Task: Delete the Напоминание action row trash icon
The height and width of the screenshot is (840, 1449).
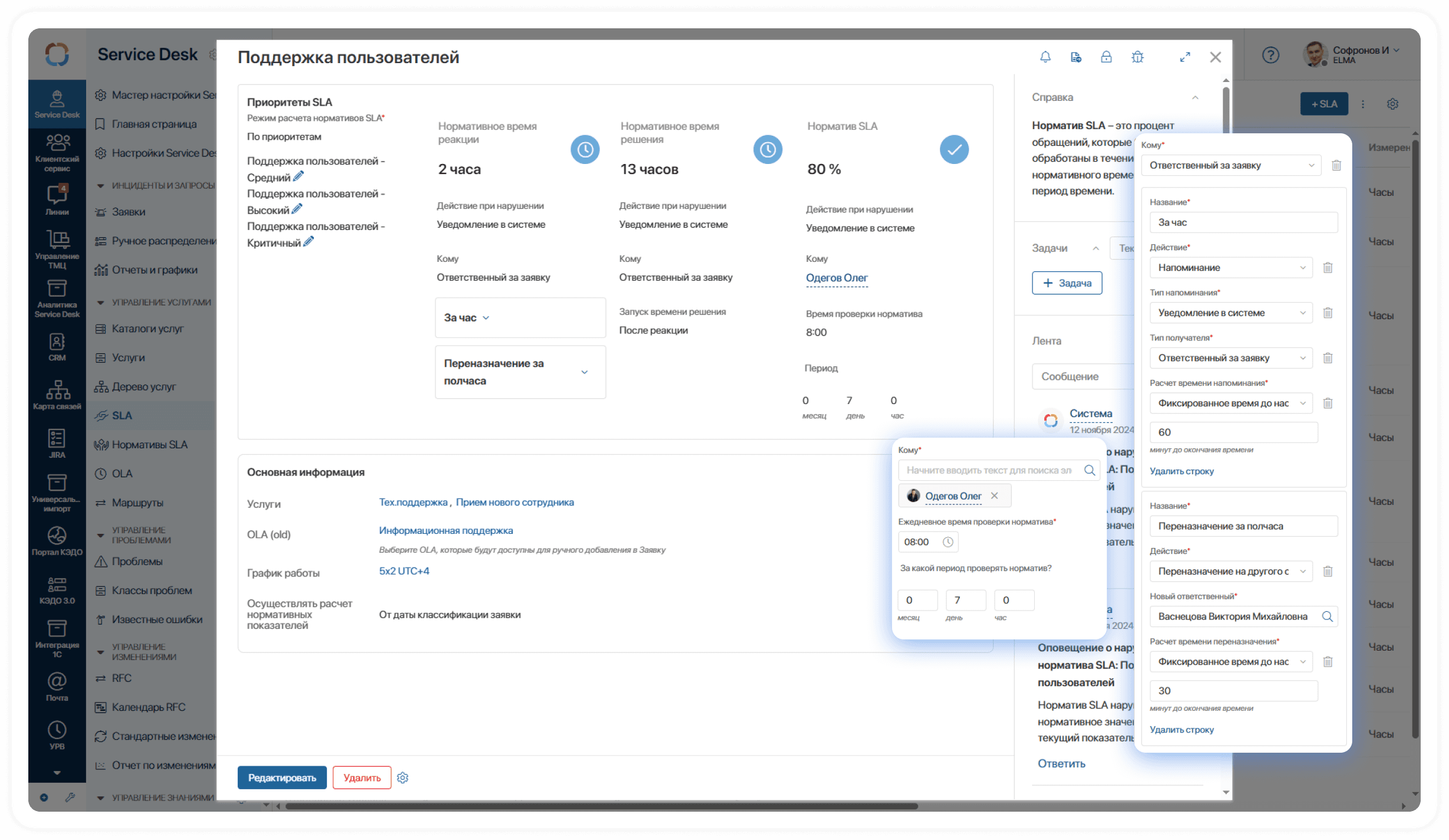Action: tap(1327, 268)
